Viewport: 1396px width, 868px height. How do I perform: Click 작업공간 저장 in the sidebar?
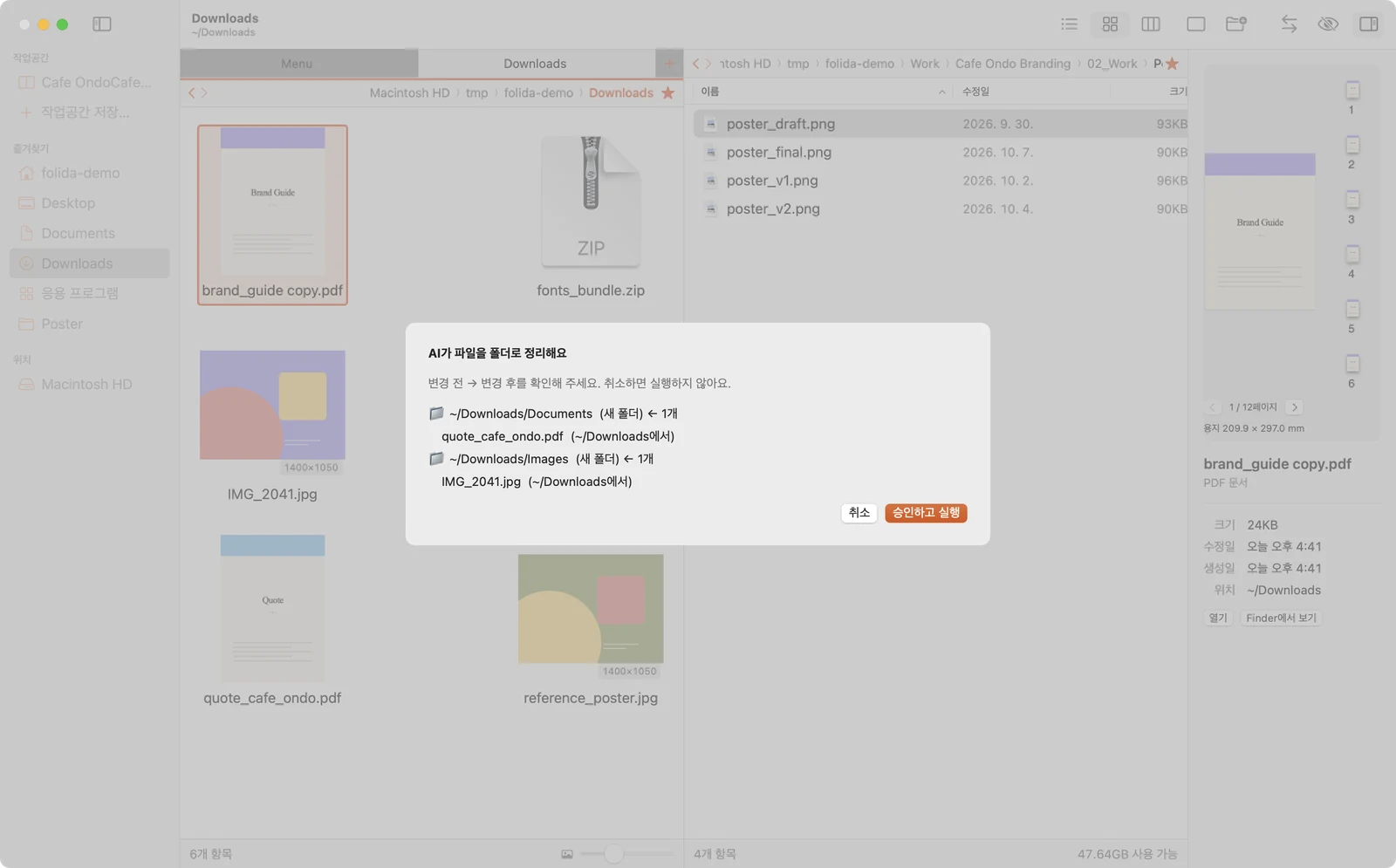[89, 113]
